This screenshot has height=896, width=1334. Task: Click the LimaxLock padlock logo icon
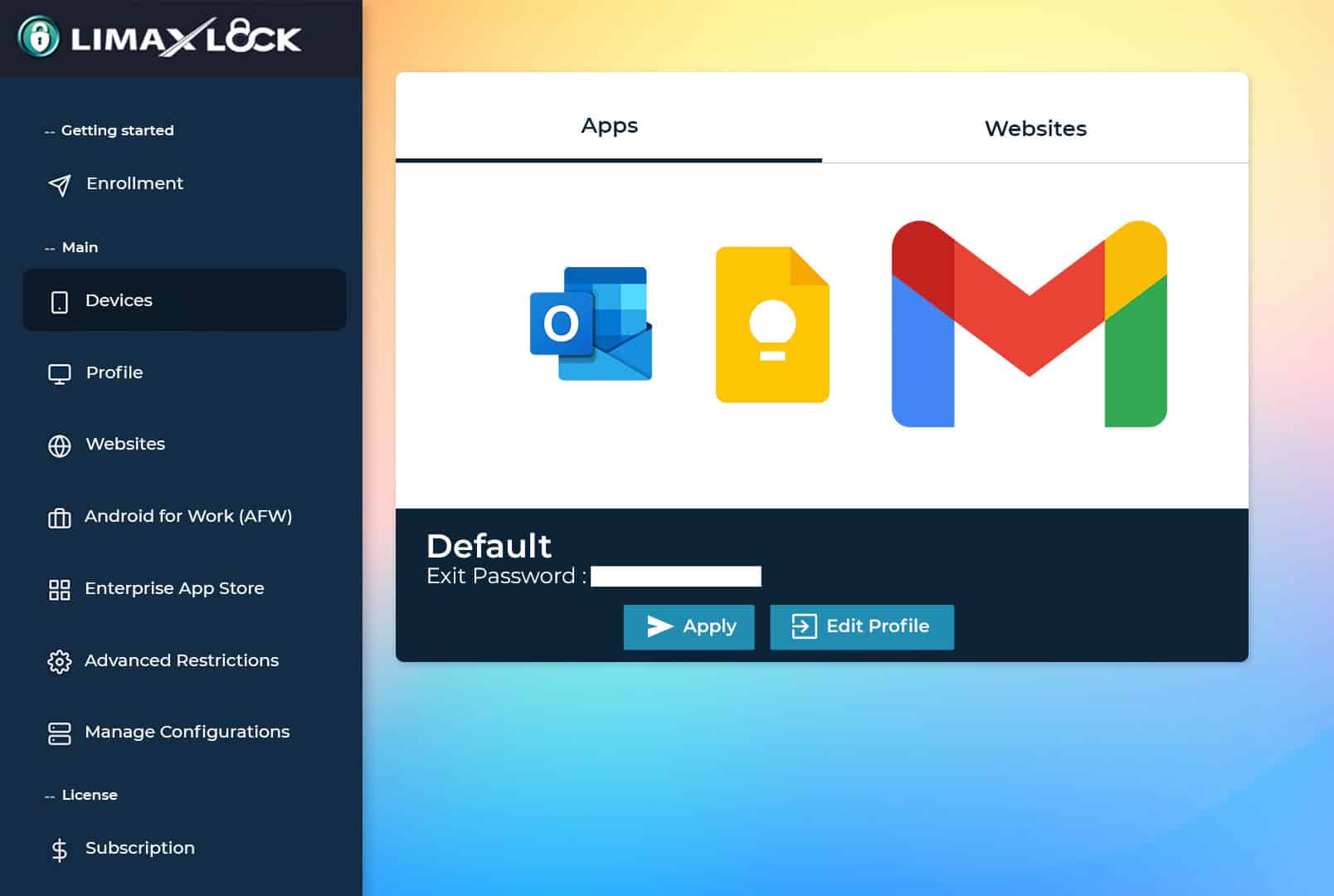(39, 37)
